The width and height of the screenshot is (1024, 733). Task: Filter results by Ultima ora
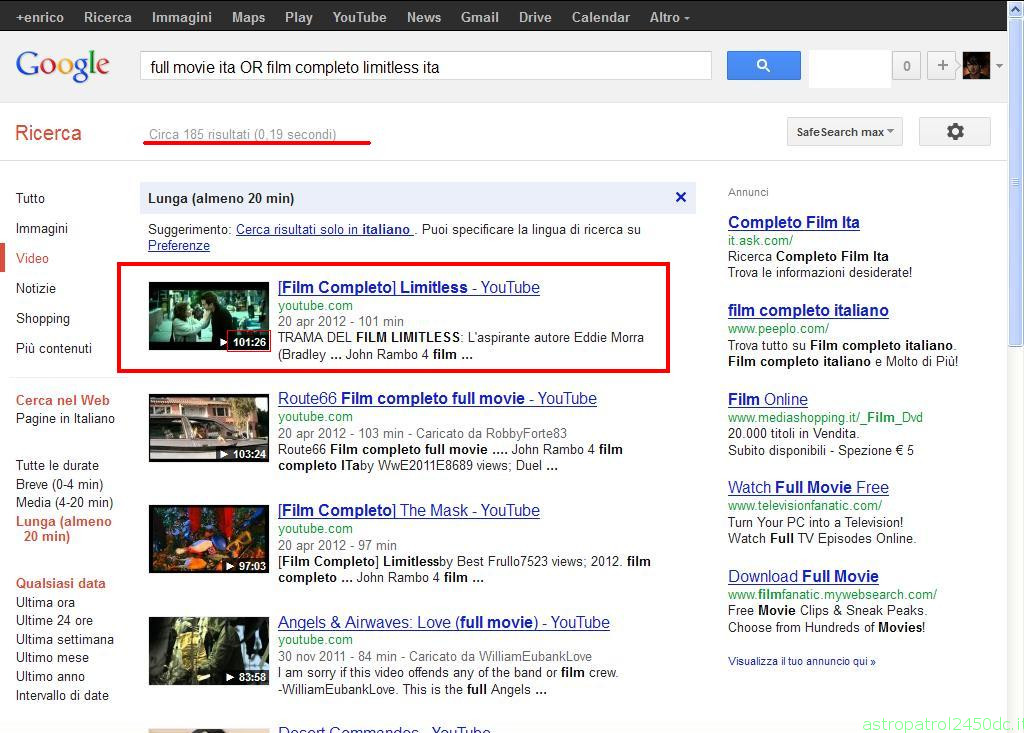[45, 602]
